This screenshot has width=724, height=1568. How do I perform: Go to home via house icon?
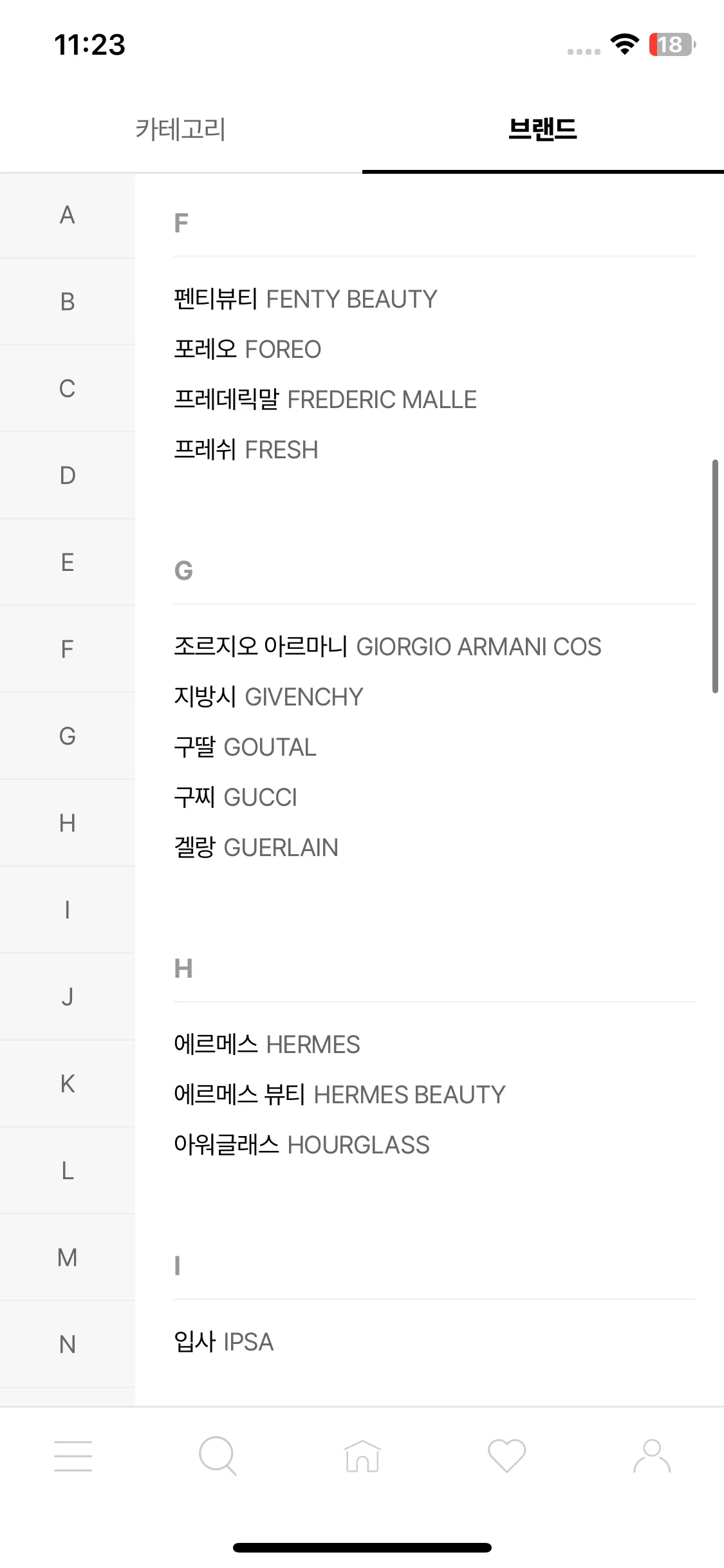(x=362, y=1456)
